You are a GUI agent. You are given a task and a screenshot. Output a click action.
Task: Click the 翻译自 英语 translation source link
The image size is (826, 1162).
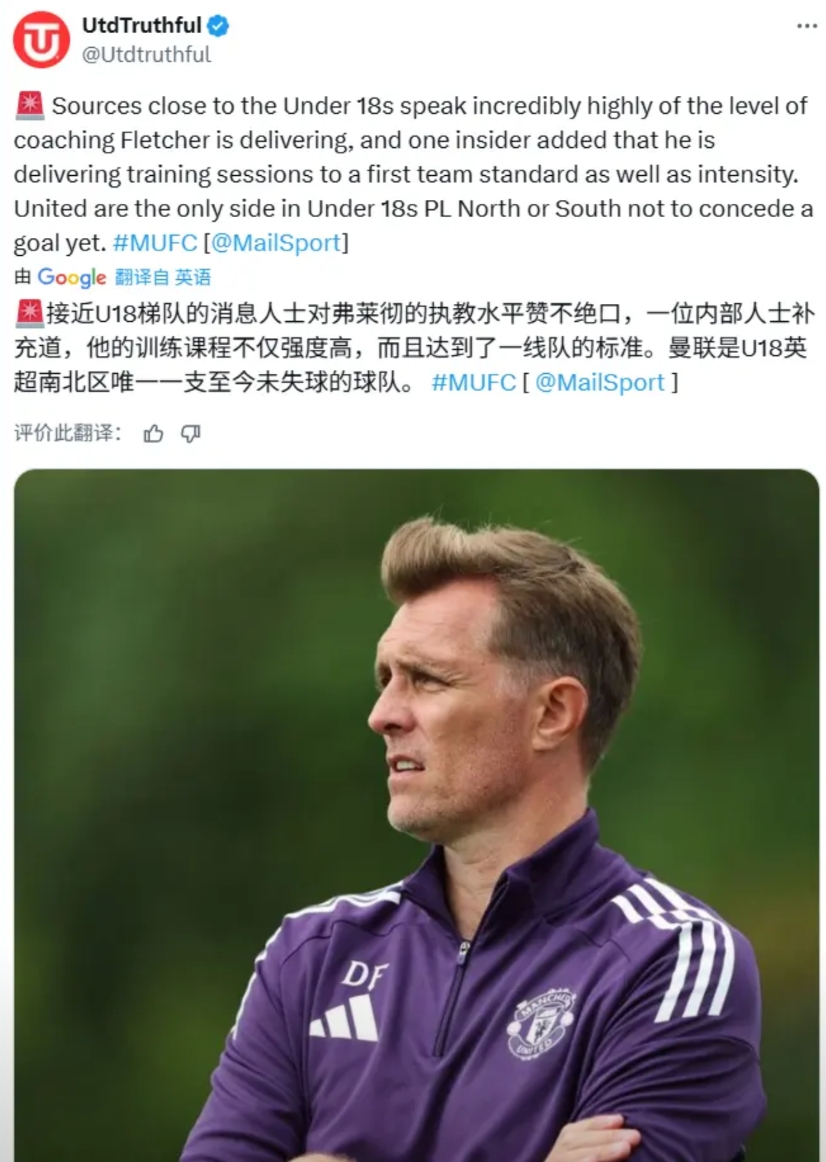(163, 277)
